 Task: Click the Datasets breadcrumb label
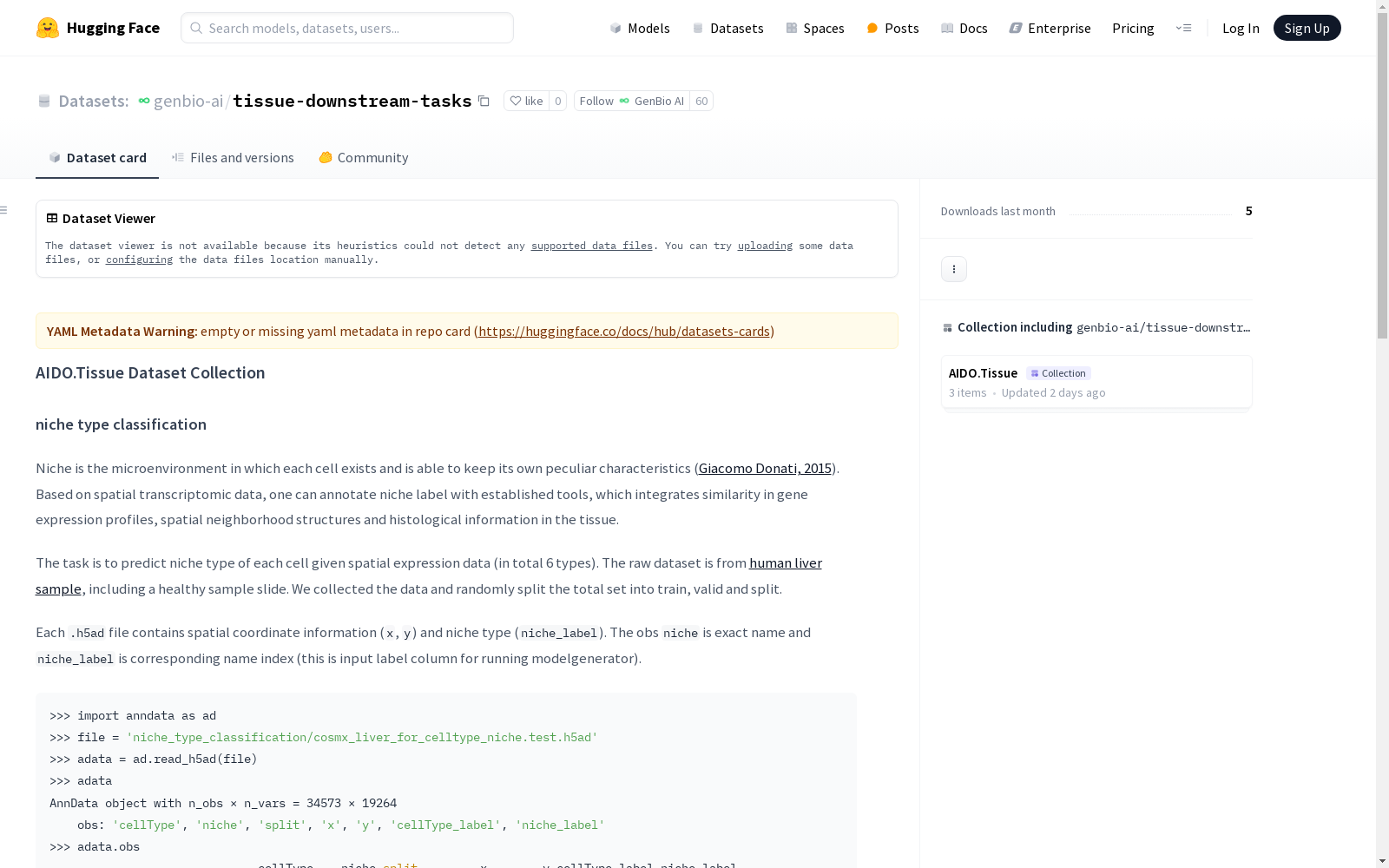93,102
